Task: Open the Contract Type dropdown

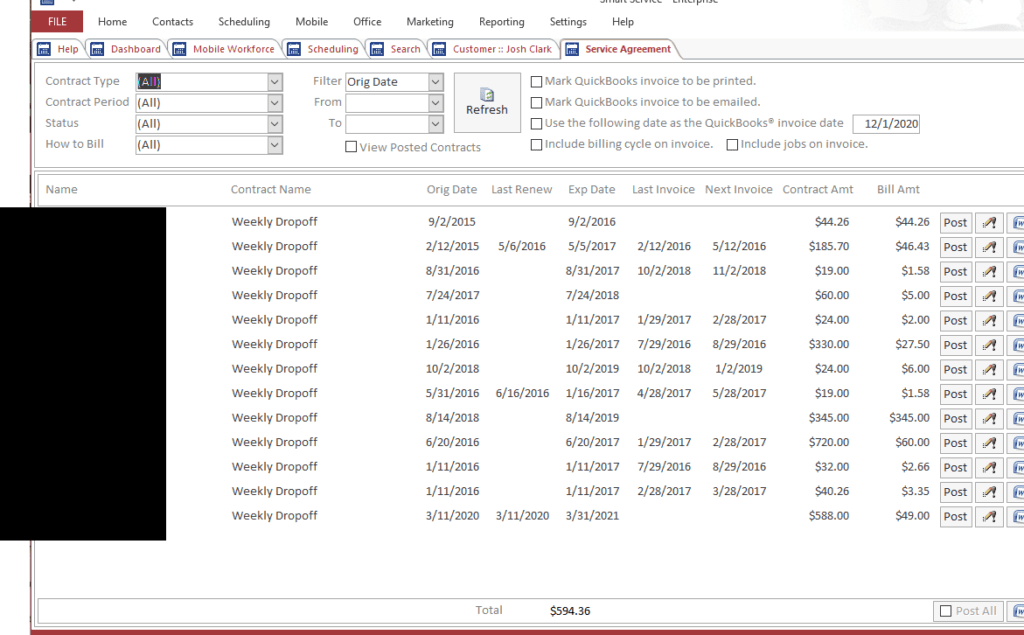Action: point(275,82)
